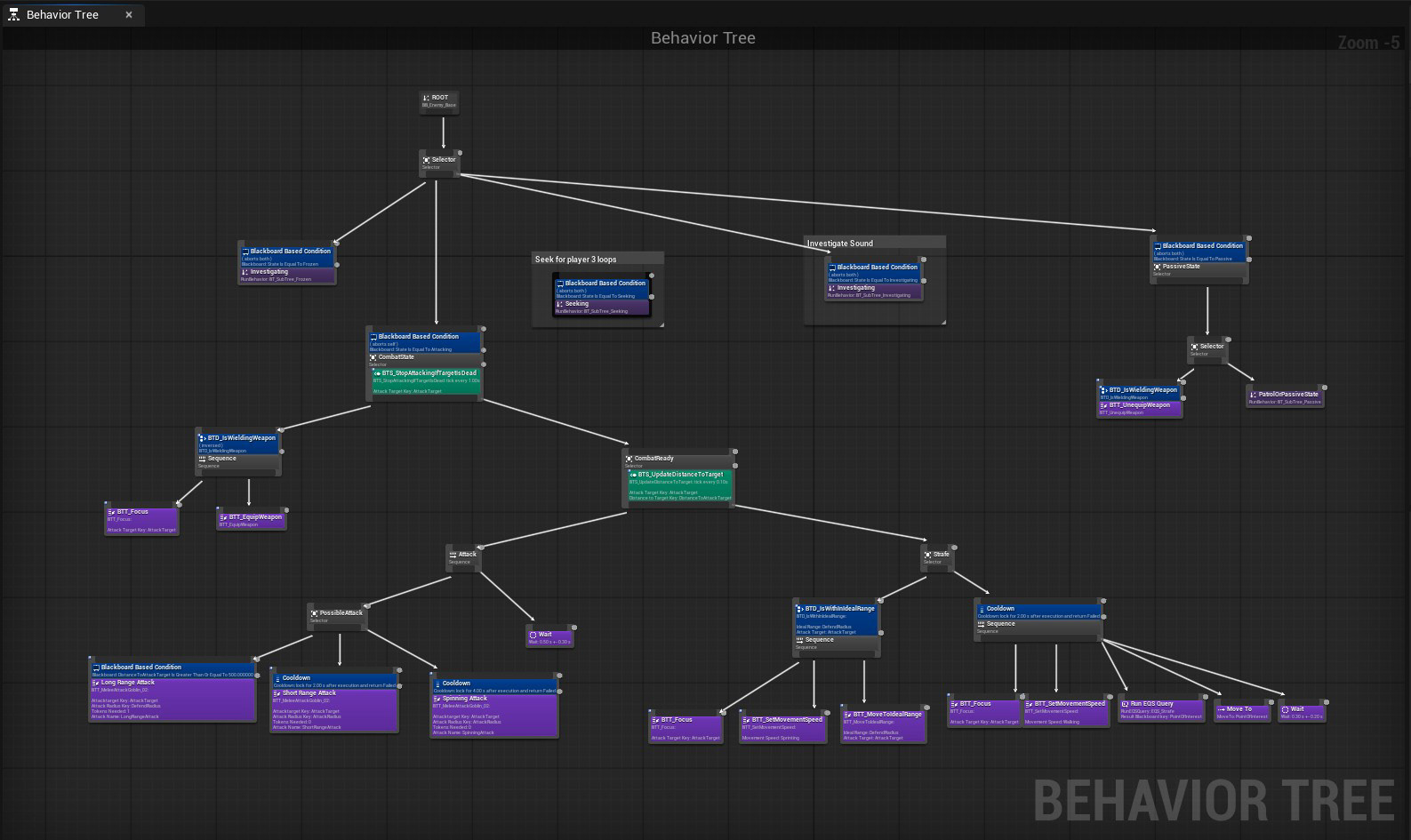Select the Cooldown 4.00 s decorator
Screen dimensions: 1411x840
494,686
